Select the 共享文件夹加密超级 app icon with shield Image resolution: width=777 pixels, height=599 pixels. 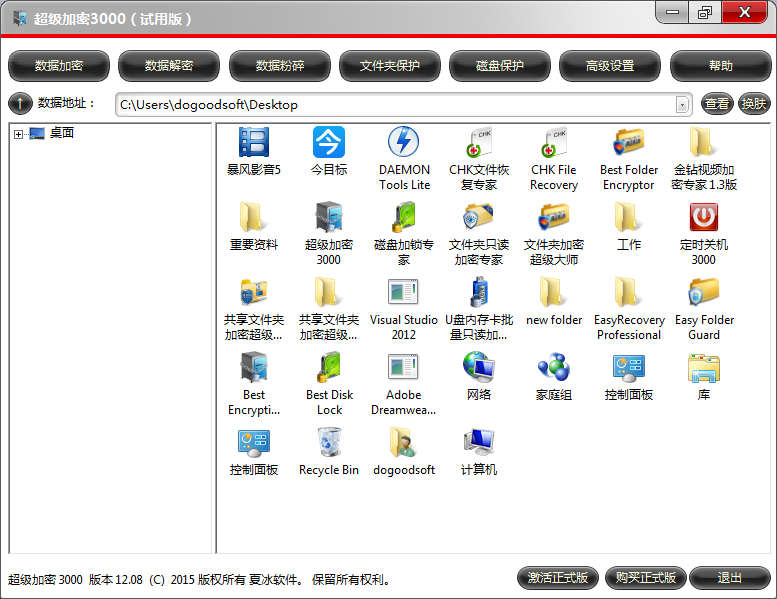(254, 292)
